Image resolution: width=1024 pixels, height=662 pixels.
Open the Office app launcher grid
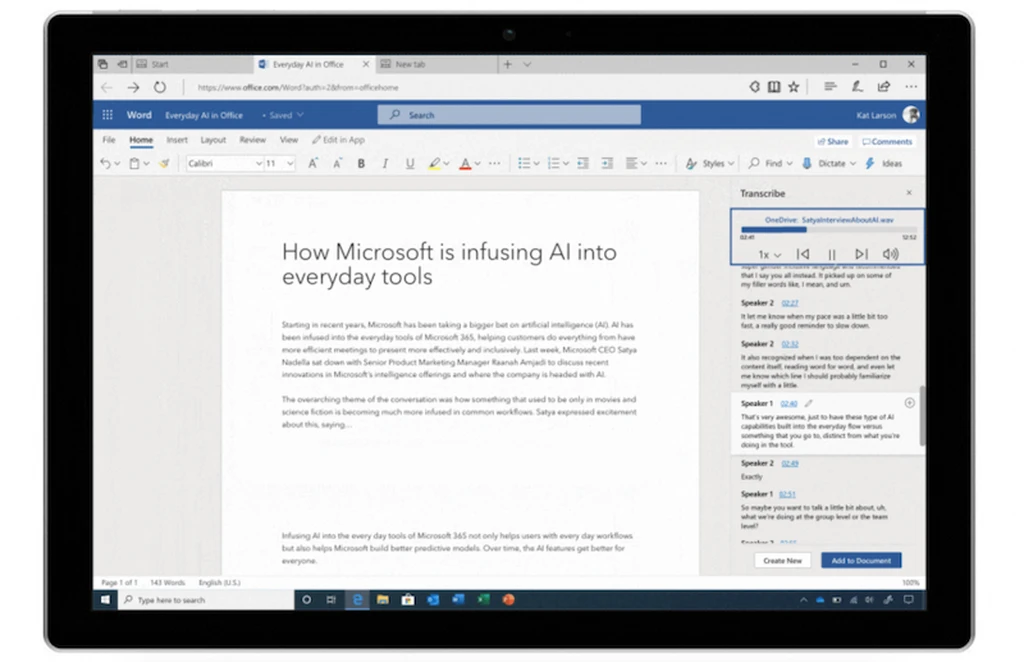click(108, 116)
